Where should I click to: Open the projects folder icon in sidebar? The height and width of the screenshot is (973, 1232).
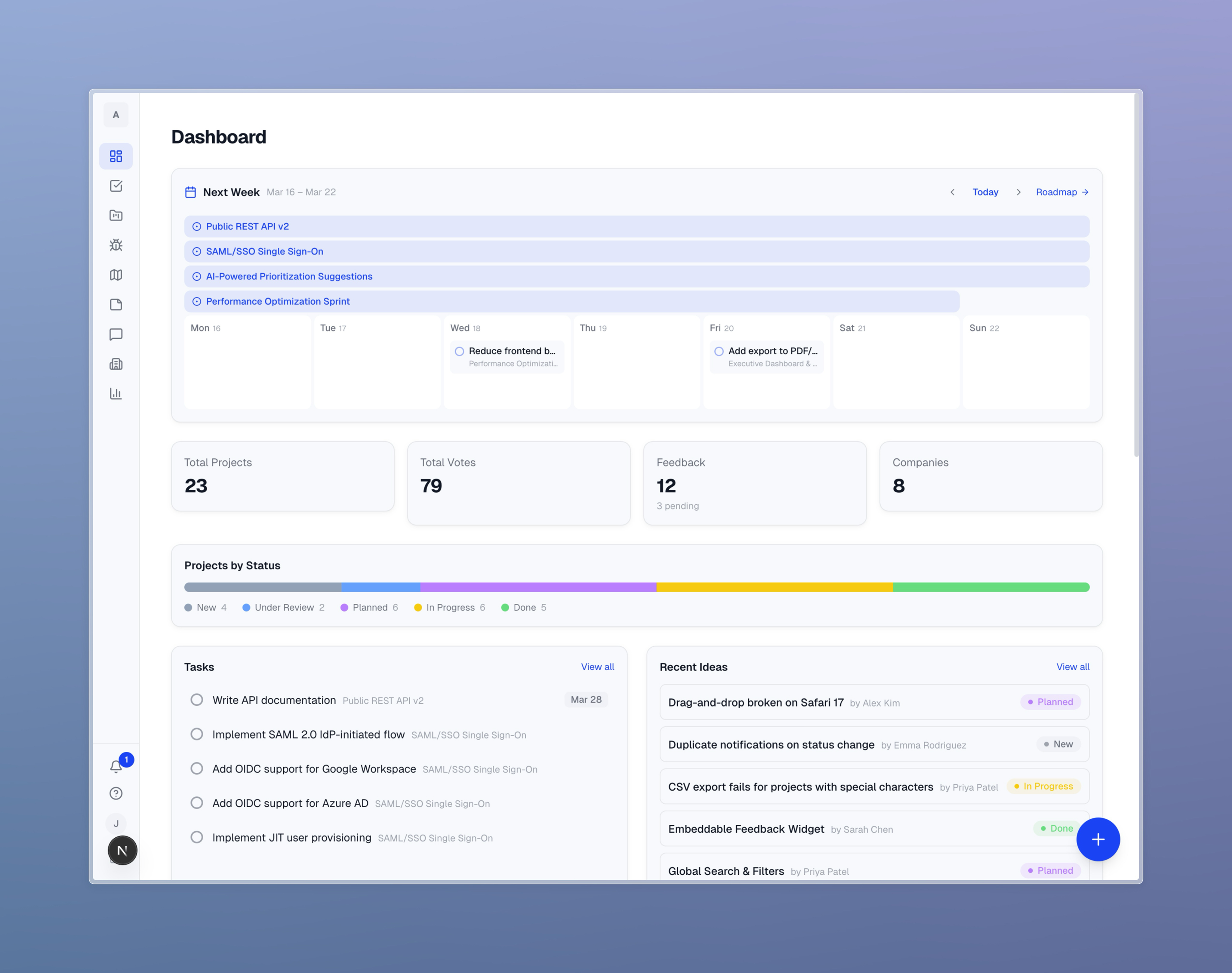(115, 215)
